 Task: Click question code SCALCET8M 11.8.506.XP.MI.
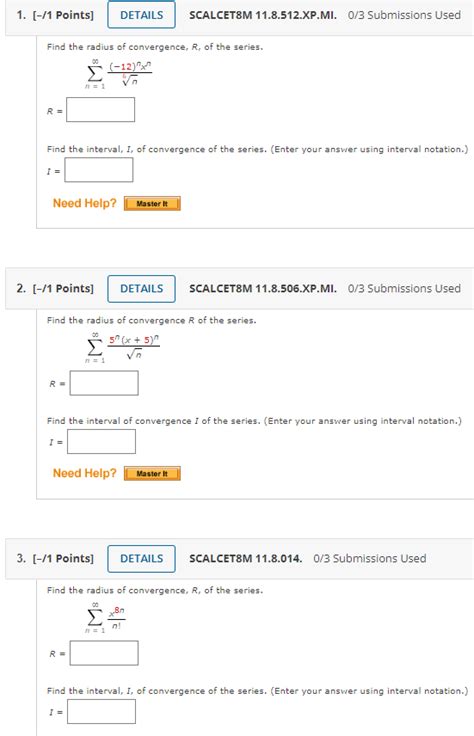(x=263, y=289)
